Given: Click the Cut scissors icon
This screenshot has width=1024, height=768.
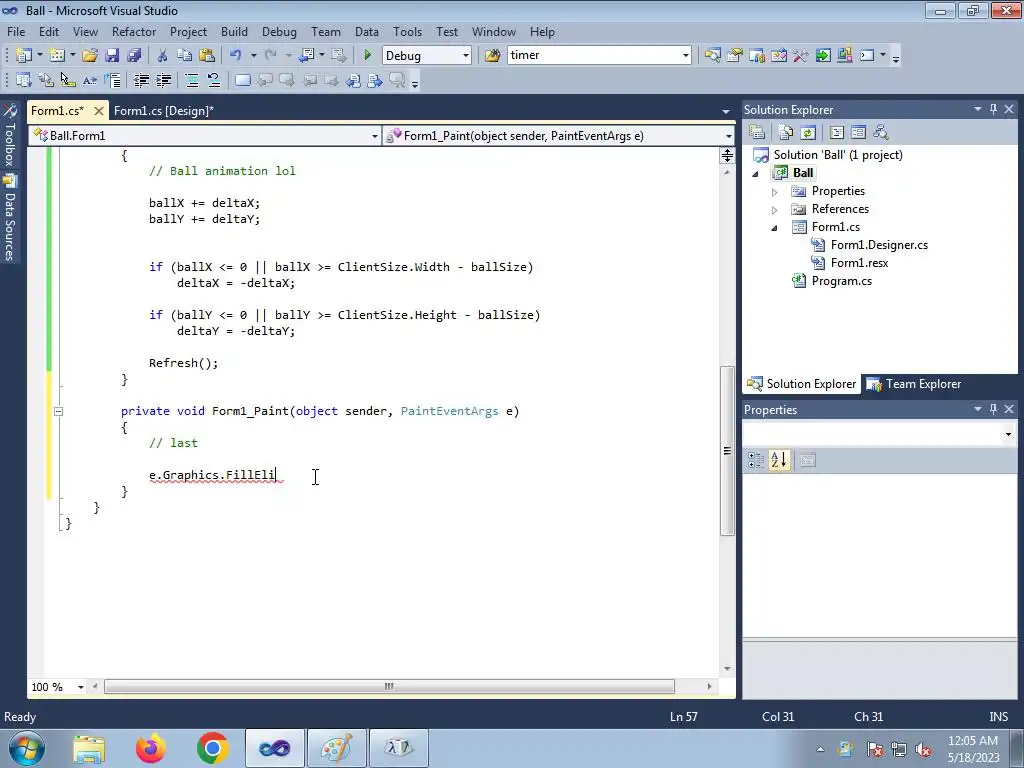Looking at the screenshot, I should [x=163, y=56].
